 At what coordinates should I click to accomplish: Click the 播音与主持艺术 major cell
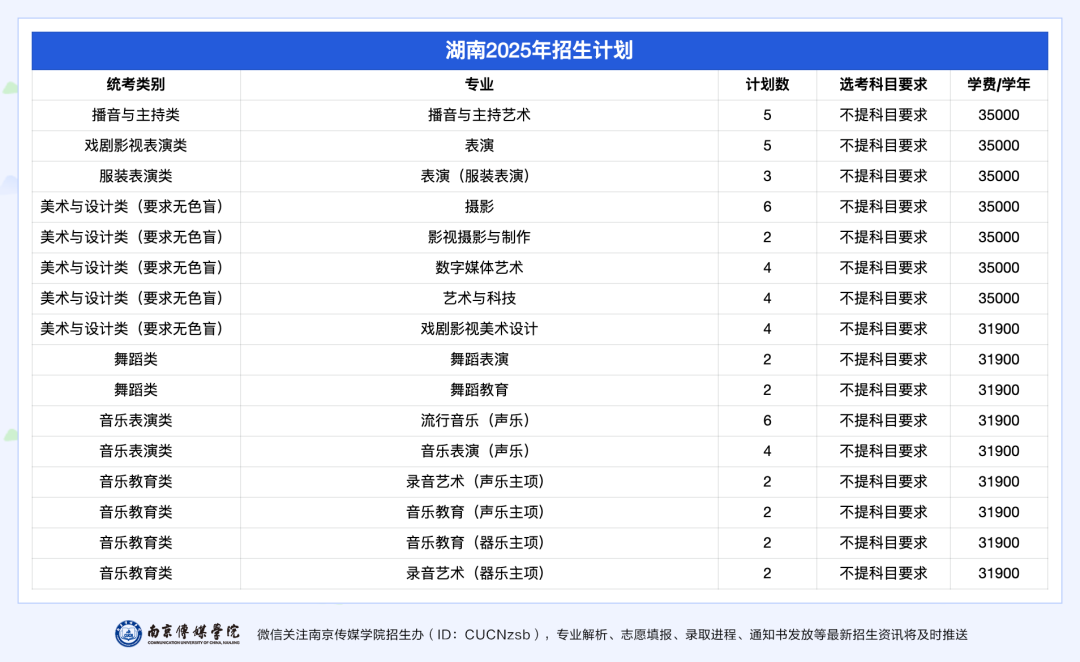click(479, 115)
